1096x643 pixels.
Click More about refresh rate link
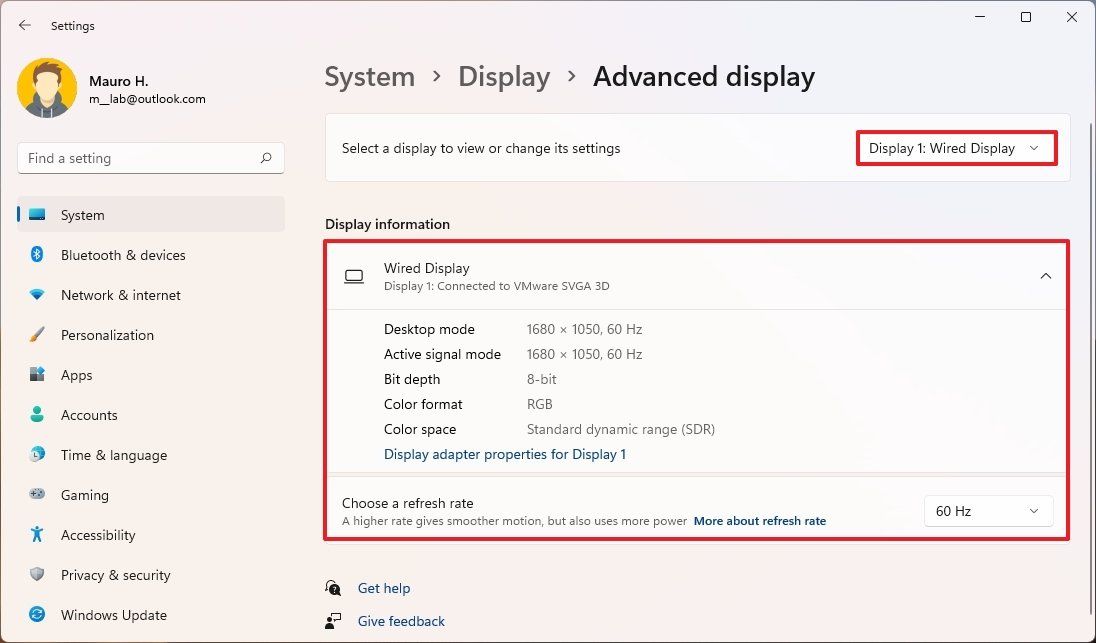(760, 520)
